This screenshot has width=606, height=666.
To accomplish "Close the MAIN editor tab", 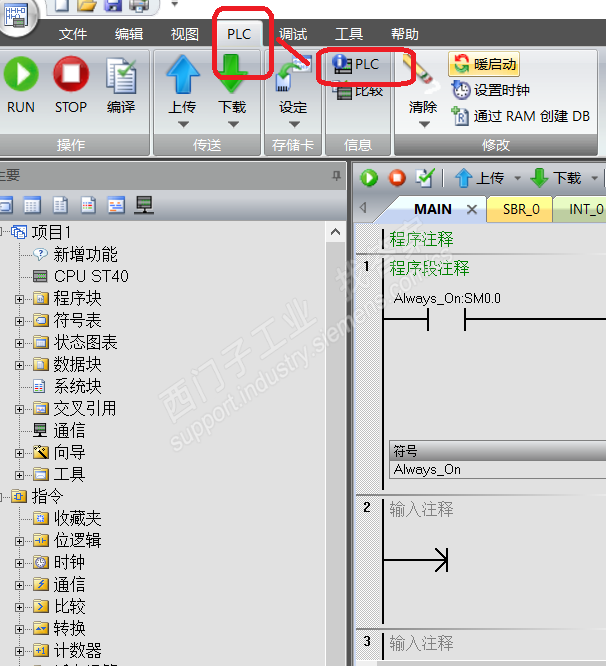I will click(x=472, y=209).
